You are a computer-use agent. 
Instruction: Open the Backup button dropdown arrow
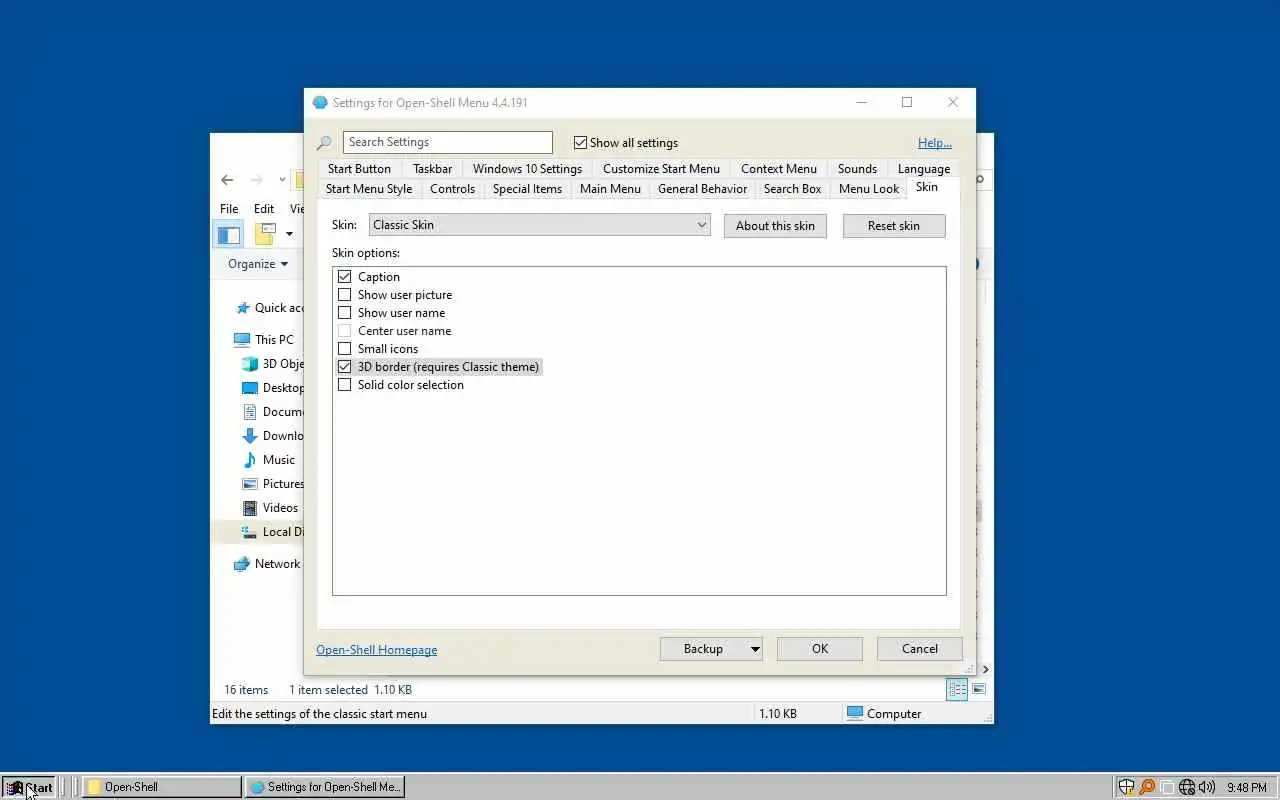click(755, 649)
